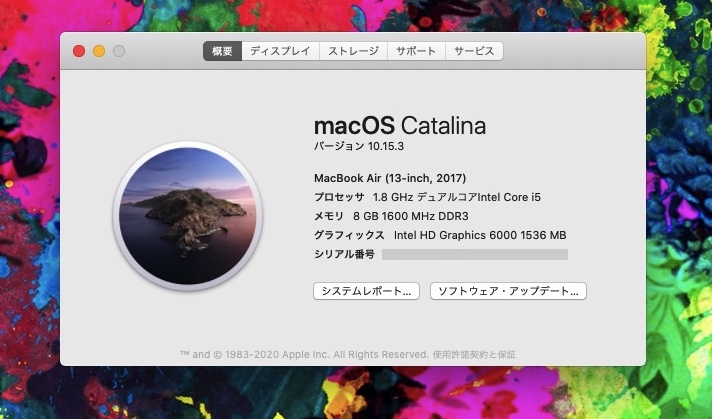The width and height of the screenshot is (712, 419).
Task: Click the macOS Catalina island icon
Action: 188,216
